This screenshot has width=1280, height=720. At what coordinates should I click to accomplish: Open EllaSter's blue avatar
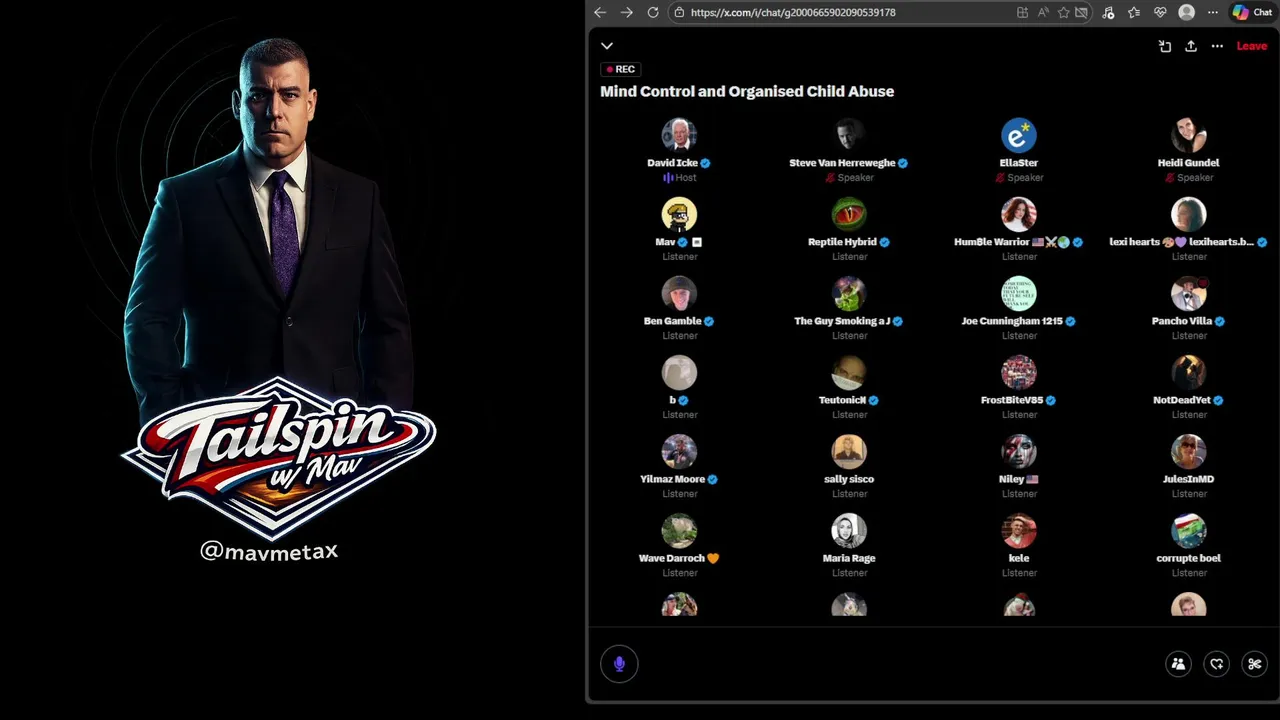click(1019, 135)
